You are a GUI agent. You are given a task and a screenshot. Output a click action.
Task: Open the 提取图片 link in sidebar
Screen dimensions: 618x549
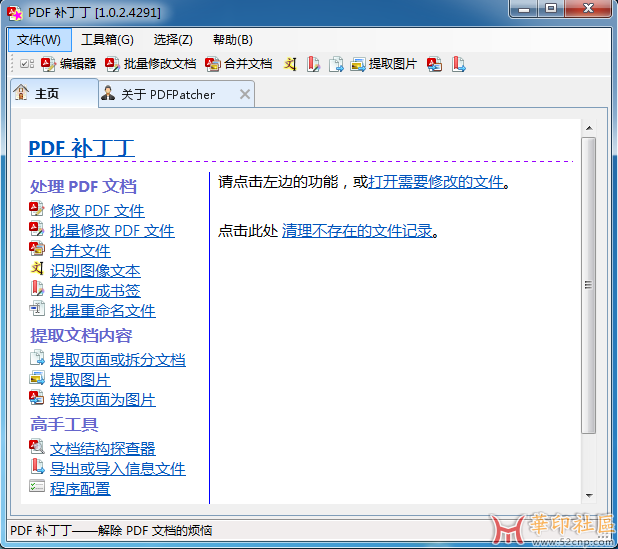80,380
